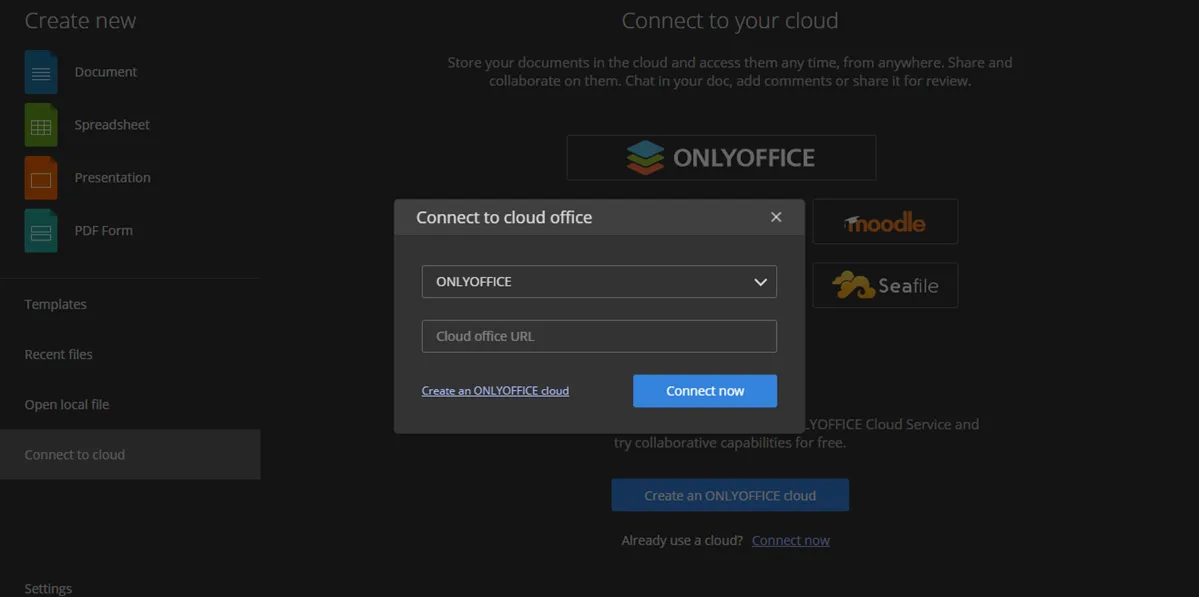Click the Document file icon
This screenshot has width=1199, height=597.
tap(41, 72)
